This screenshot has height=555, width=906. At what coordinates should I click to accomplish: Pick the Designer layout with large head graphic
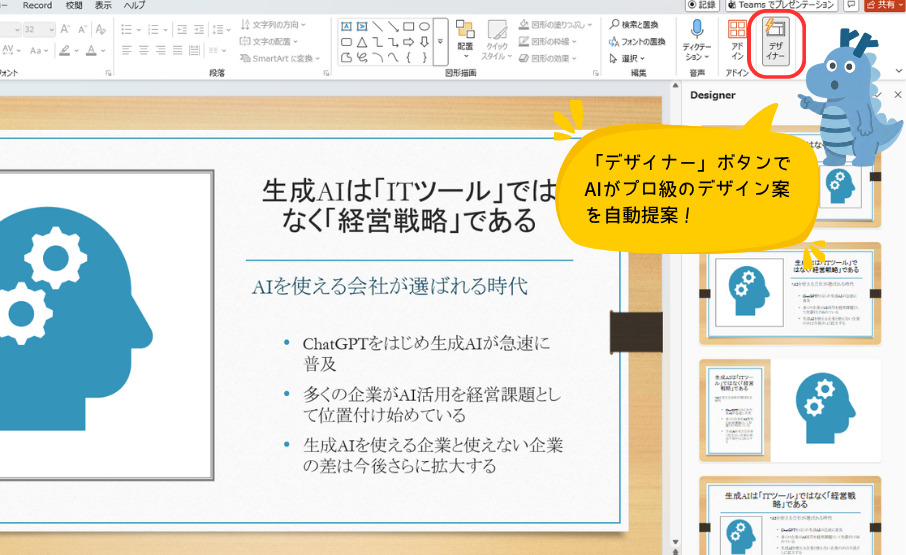point(790,411)
